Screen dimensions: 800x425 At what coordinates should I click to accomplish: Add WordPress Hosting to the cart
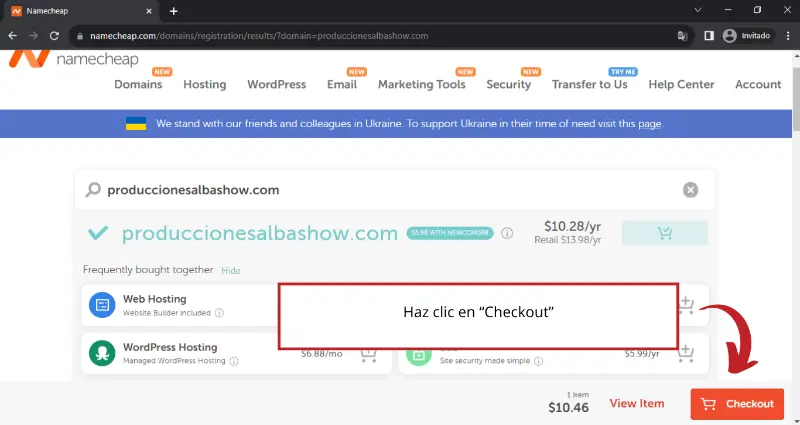point(368,354)
